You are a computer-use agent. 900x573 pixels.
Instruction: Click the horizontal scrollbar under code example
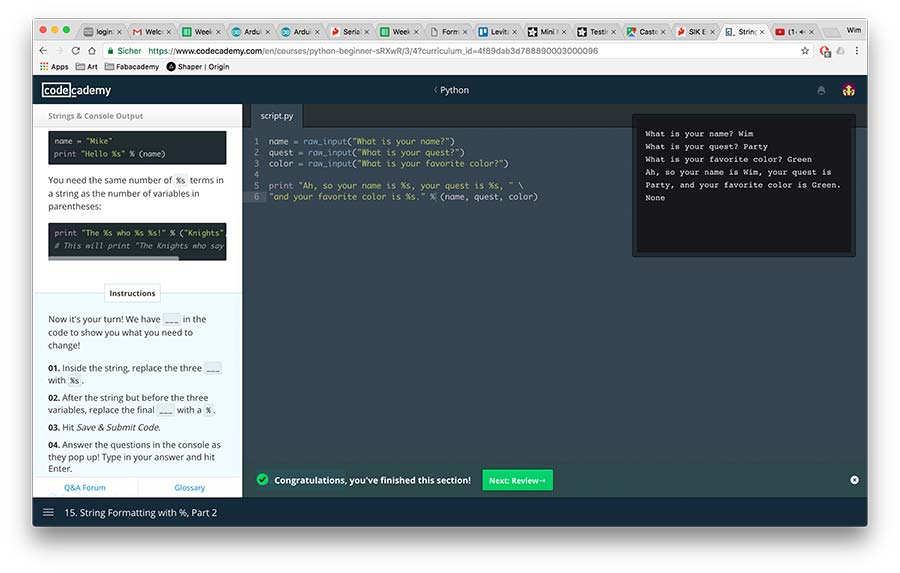[114, 258]
